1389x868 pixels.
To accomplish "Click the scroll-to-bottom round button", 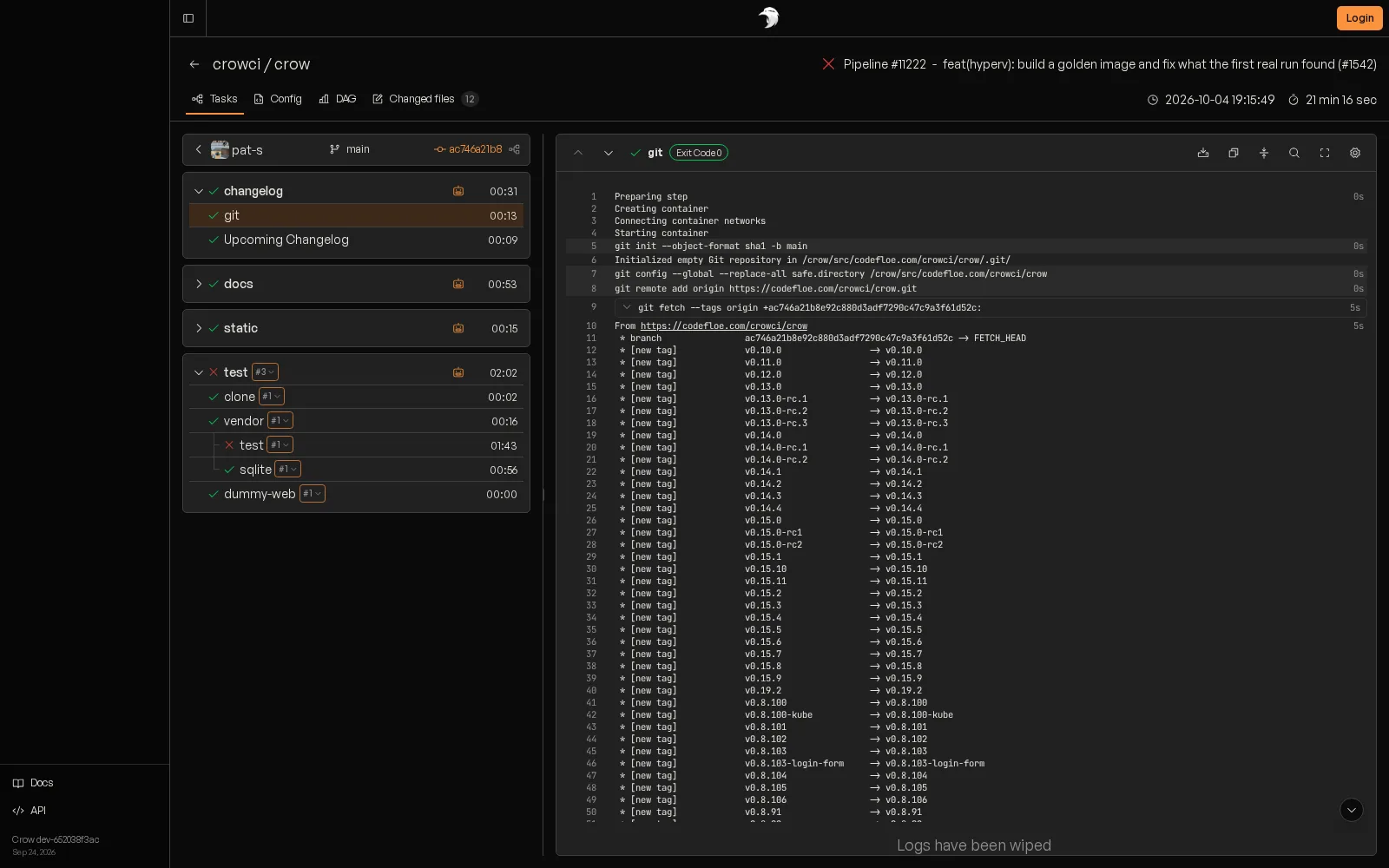I will [1352, 810].
